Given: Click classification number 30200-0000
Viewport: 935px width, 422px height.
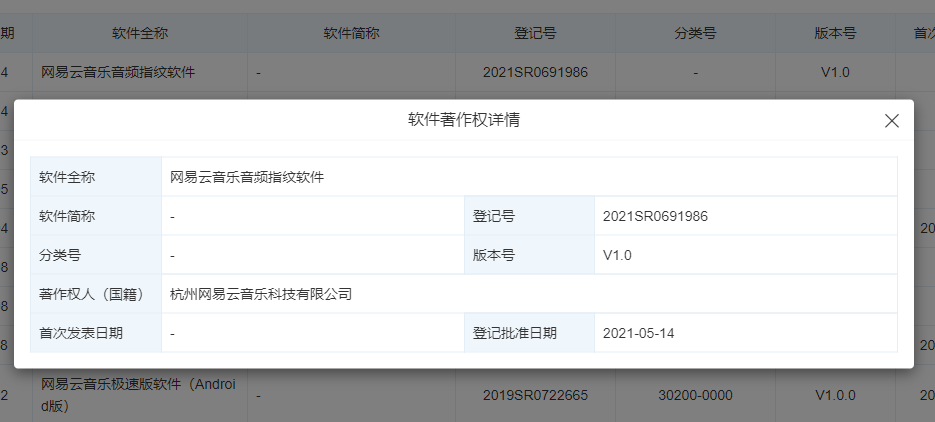Looking at the screenshot, I should click(695, 396).
